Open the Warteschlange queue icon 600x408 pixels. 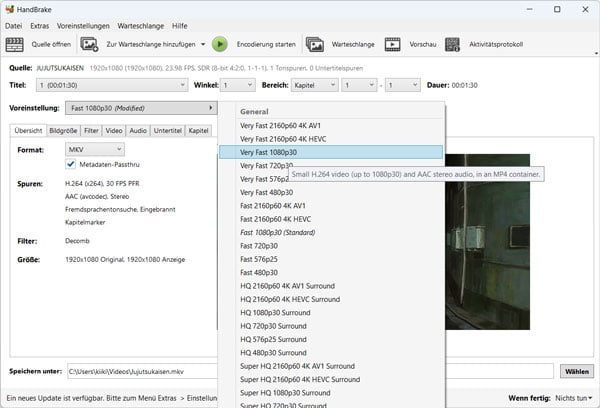[315, 44]
